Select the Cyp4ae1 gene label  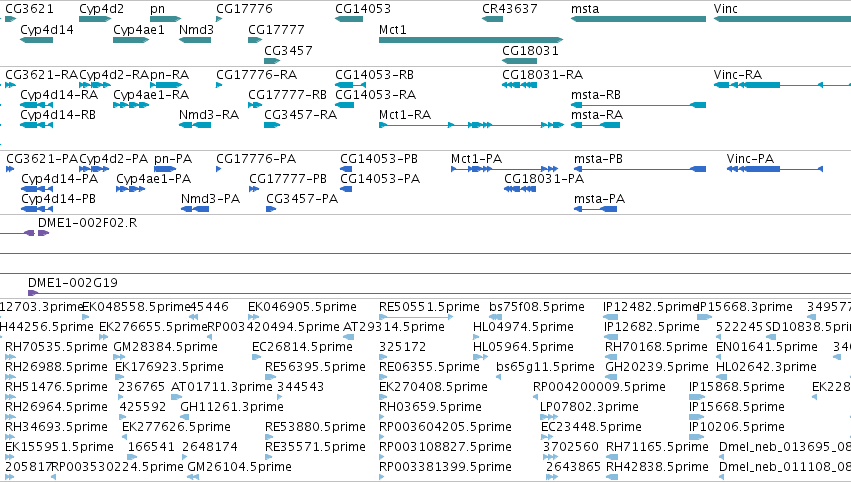point(139,30)
